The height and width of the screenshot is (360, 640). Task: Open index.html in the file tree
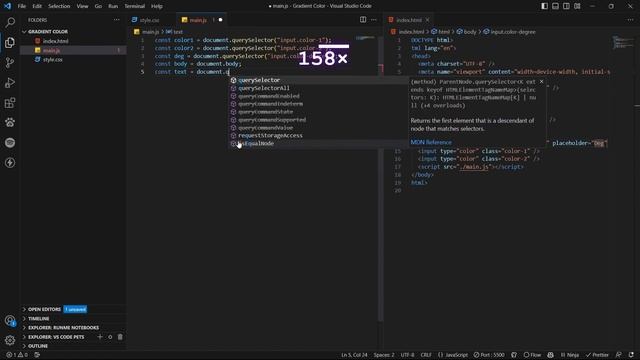(56, 41)
